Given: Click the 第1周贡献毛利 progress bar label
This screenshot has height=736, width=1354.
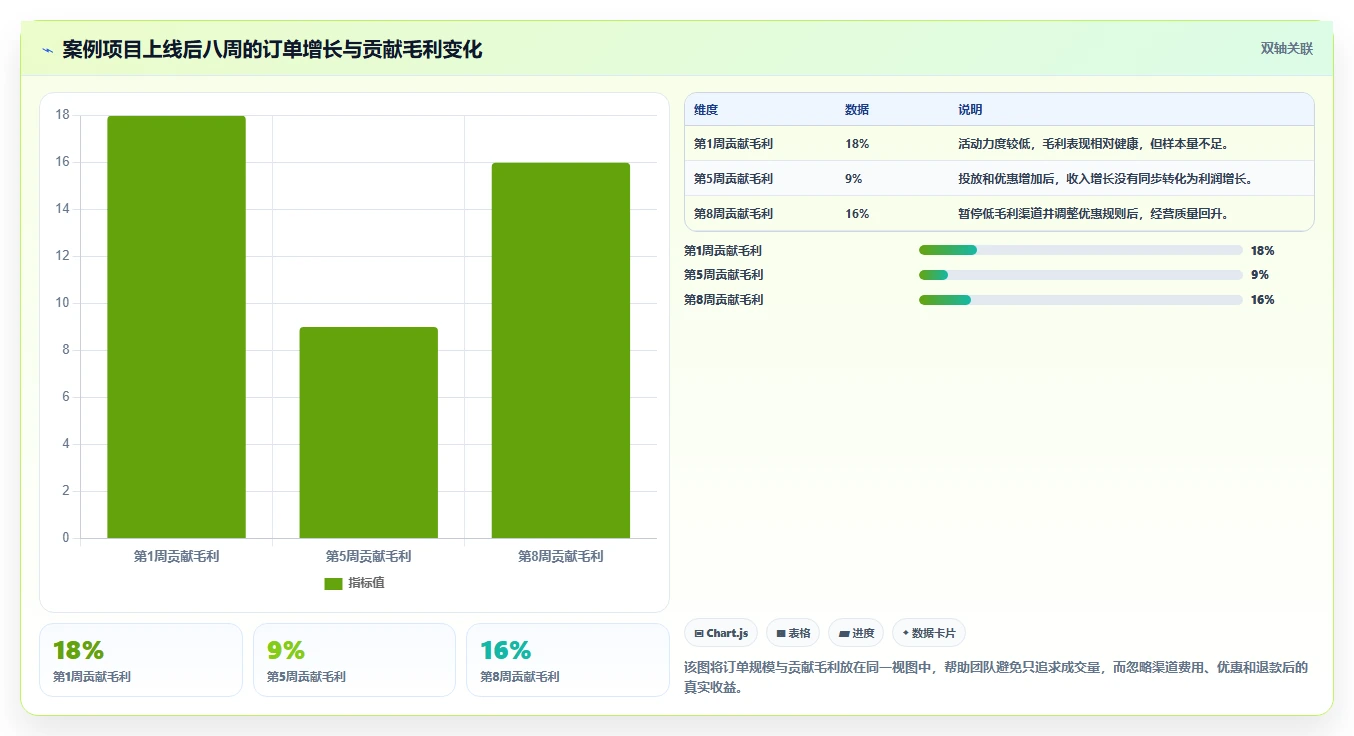Looking at the screenshot, I should [x=723, y=251].
